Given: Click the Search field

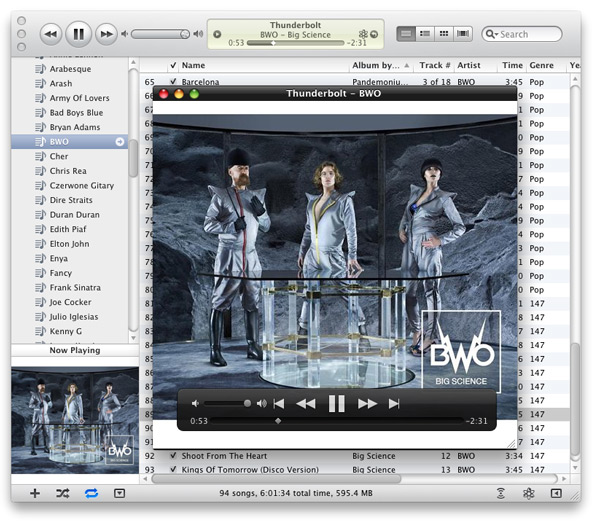Looking at the screenshot, I should tap(522, 34).
